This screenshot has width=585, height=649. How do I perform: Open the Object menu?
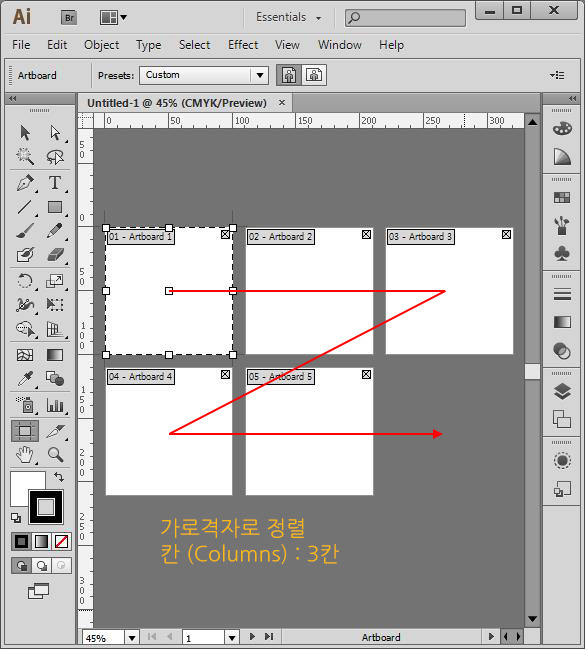[x=101, y=45]
